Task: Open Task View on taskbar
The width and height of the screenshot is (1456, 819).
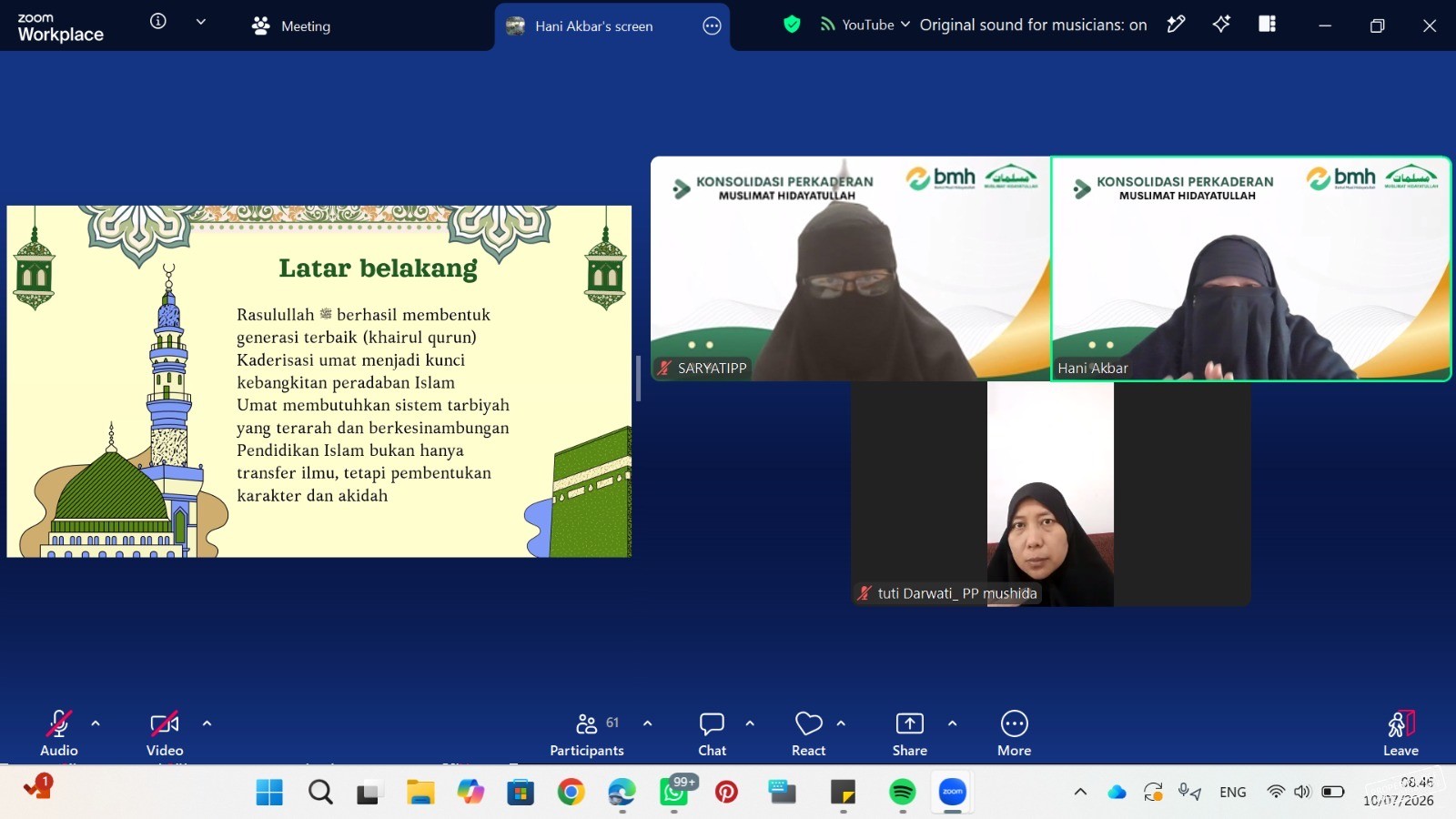Action: (x=368, y=793)
